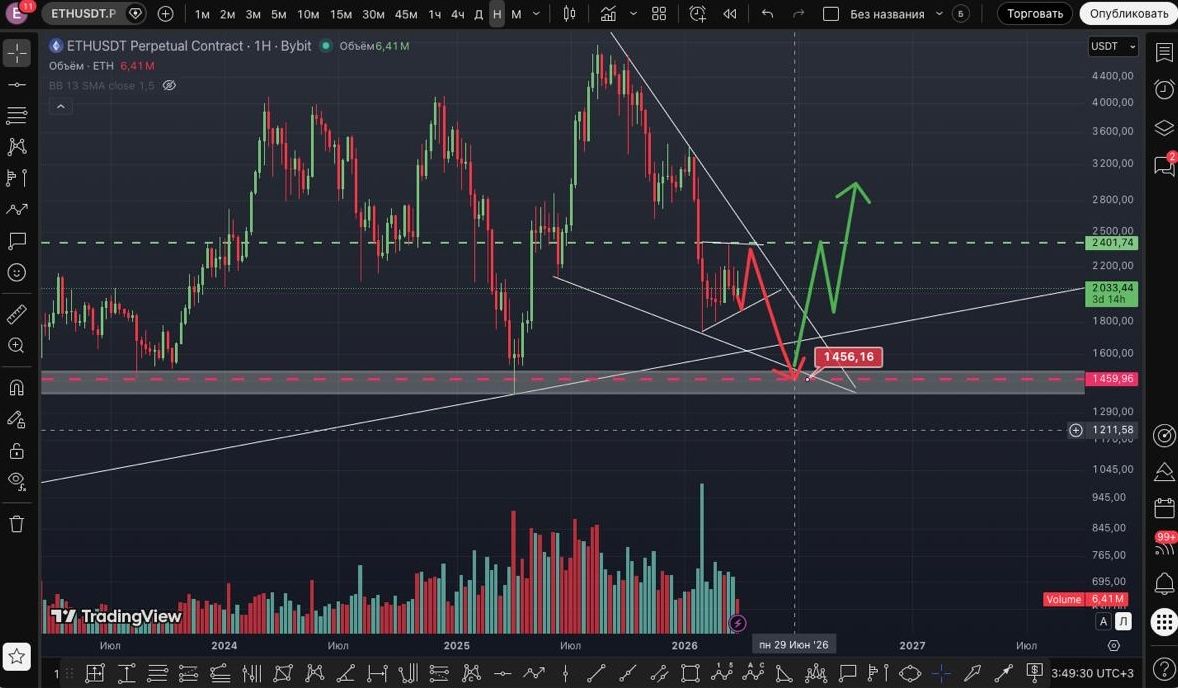Click the trash icon to remove drawings
1178x688 pixels.
16,524
